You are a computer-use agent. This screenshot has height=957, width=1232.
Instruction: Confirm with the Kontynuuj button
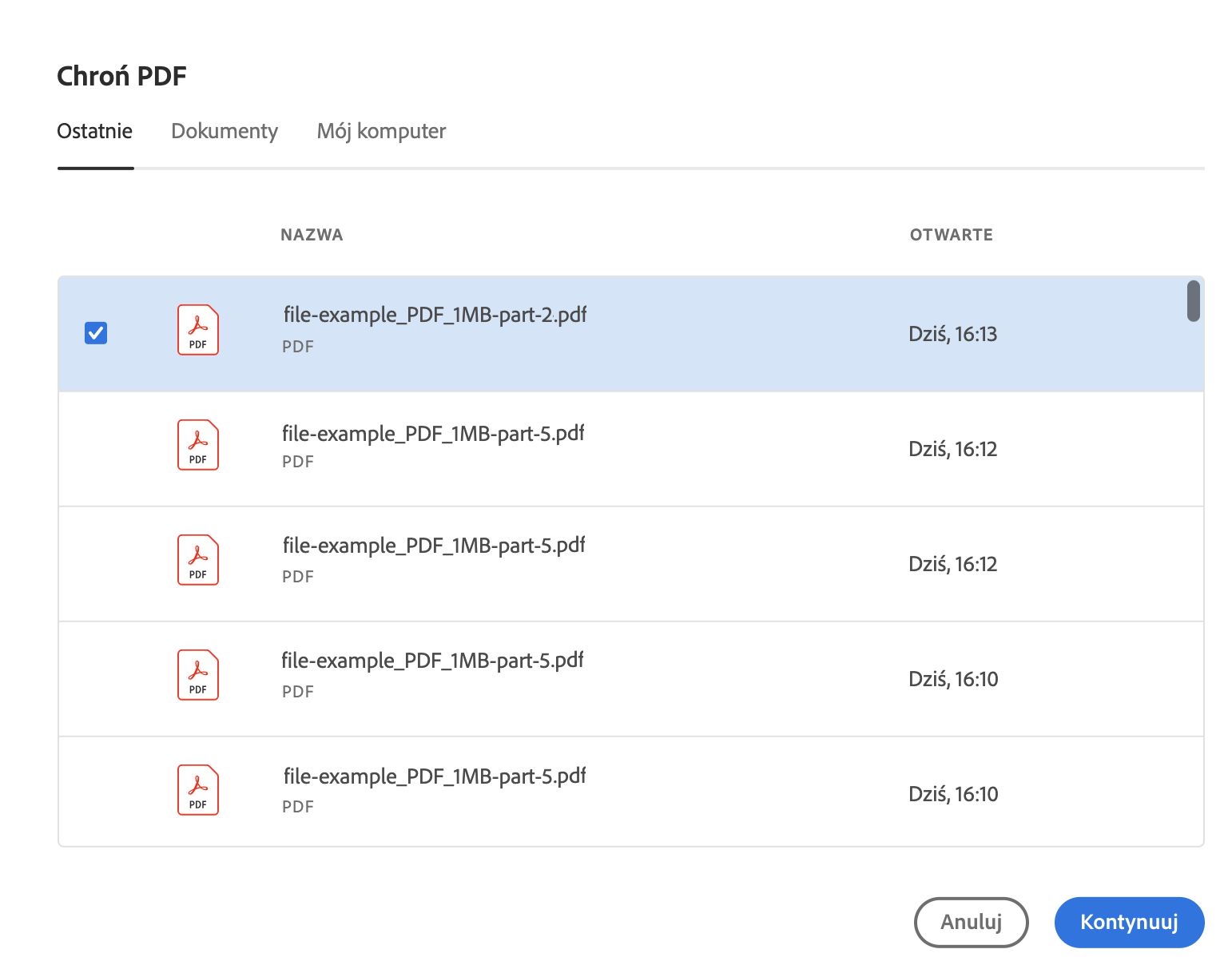(x=1129, y=922)
